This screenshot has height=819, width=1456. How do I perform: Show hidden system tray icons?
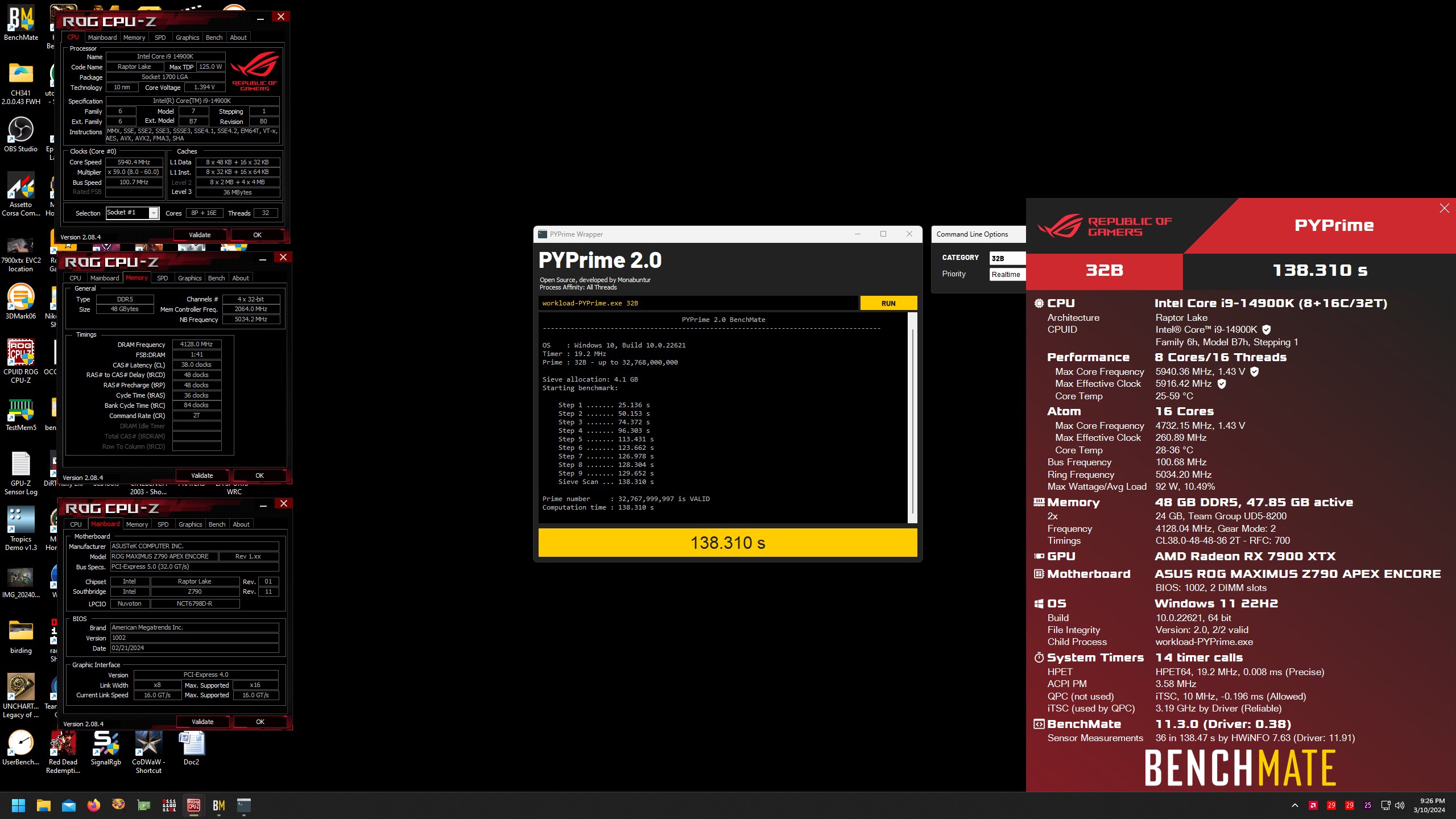[1295, 805]
